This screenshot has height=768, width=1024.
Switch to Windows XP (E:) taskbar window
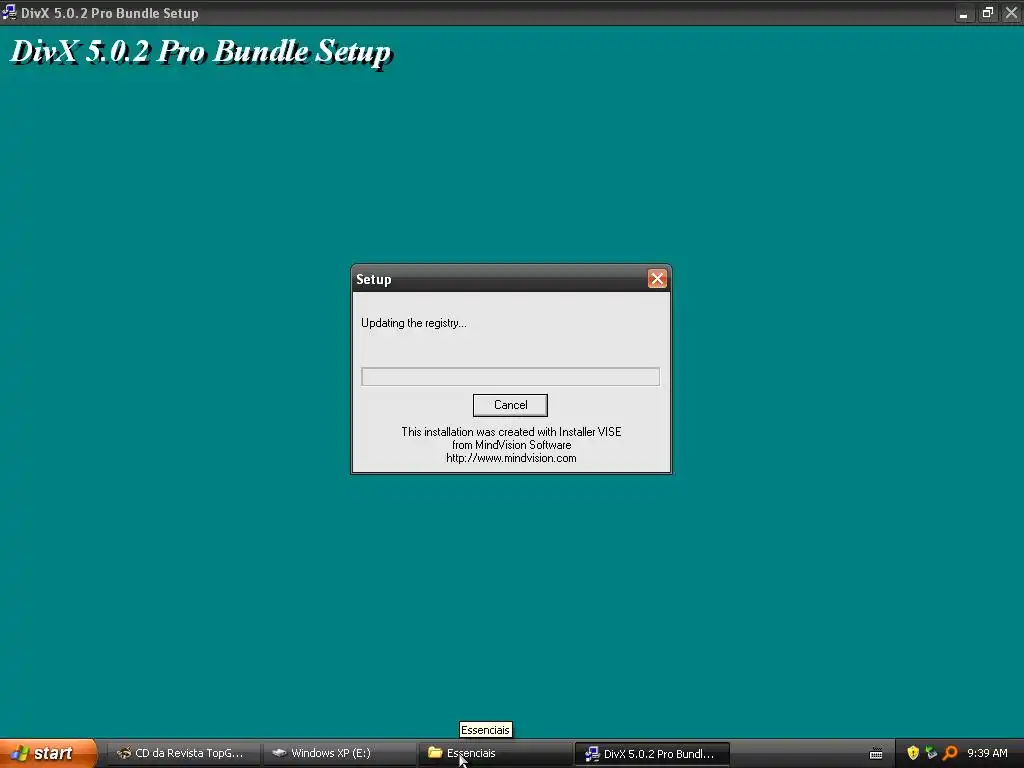(338, 753)
